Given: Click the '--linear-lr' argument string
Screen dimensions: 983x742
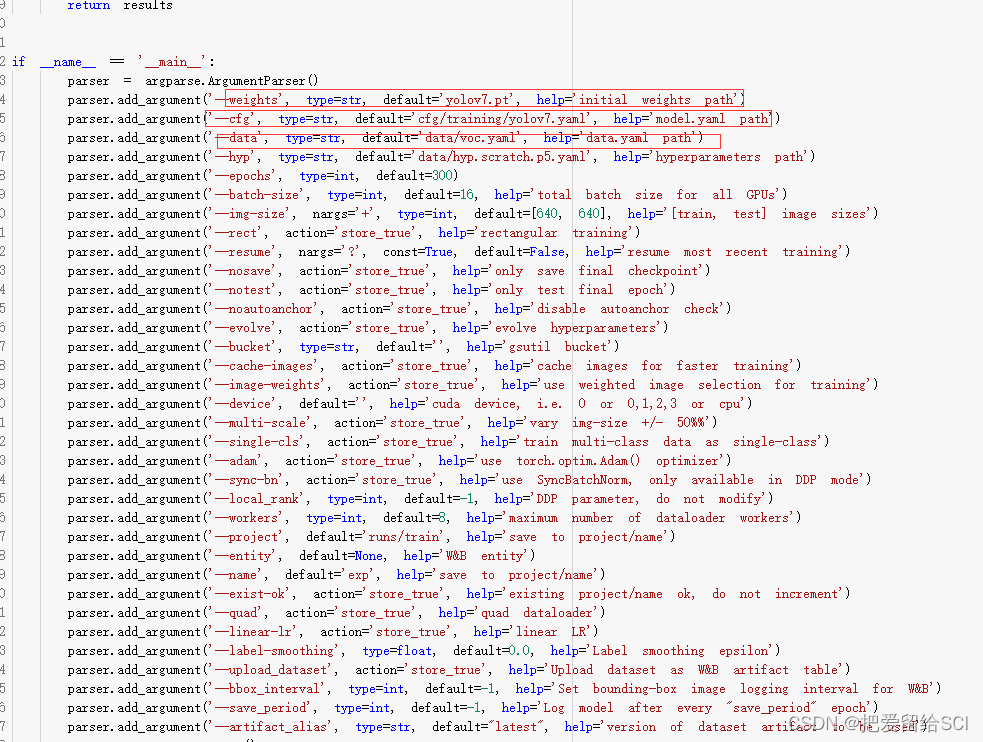Looking at the screenshot, I should pos(254,632).
